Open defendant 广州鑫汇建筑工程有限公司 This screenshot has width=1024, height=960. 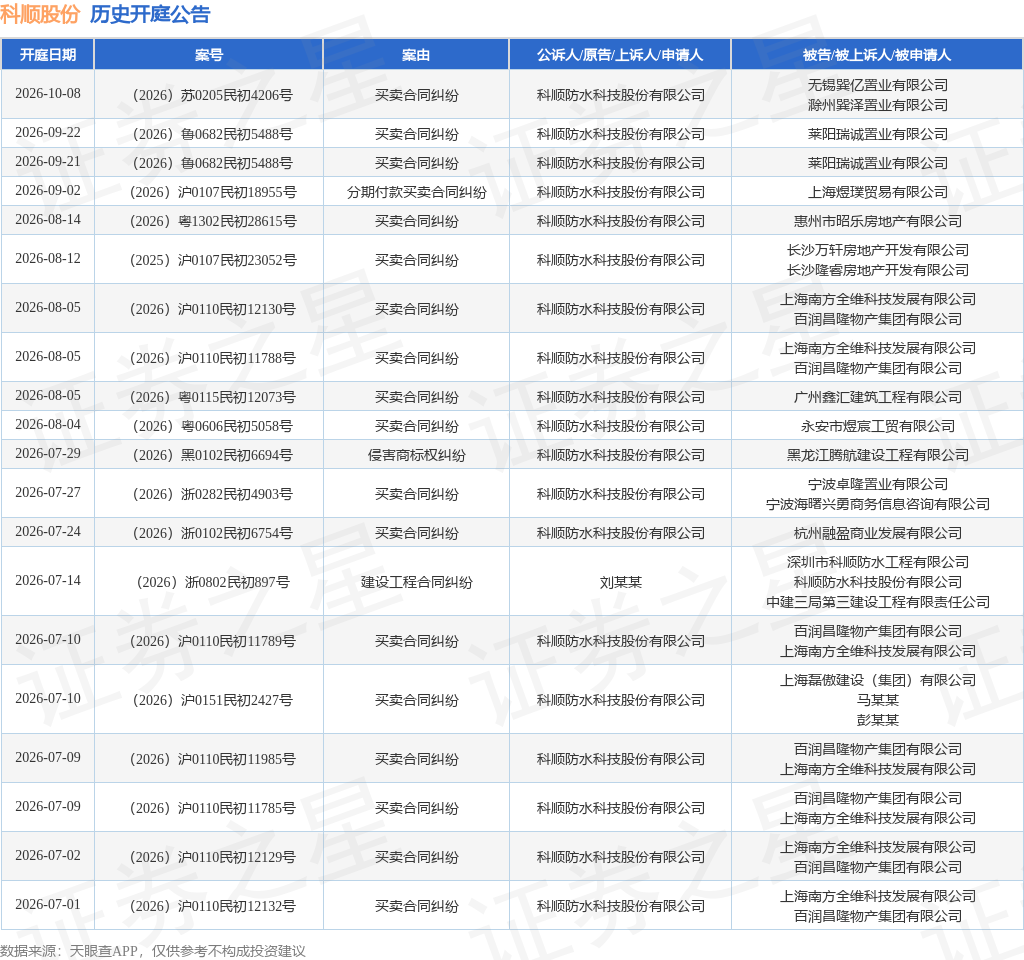click(x=878, y=397)
